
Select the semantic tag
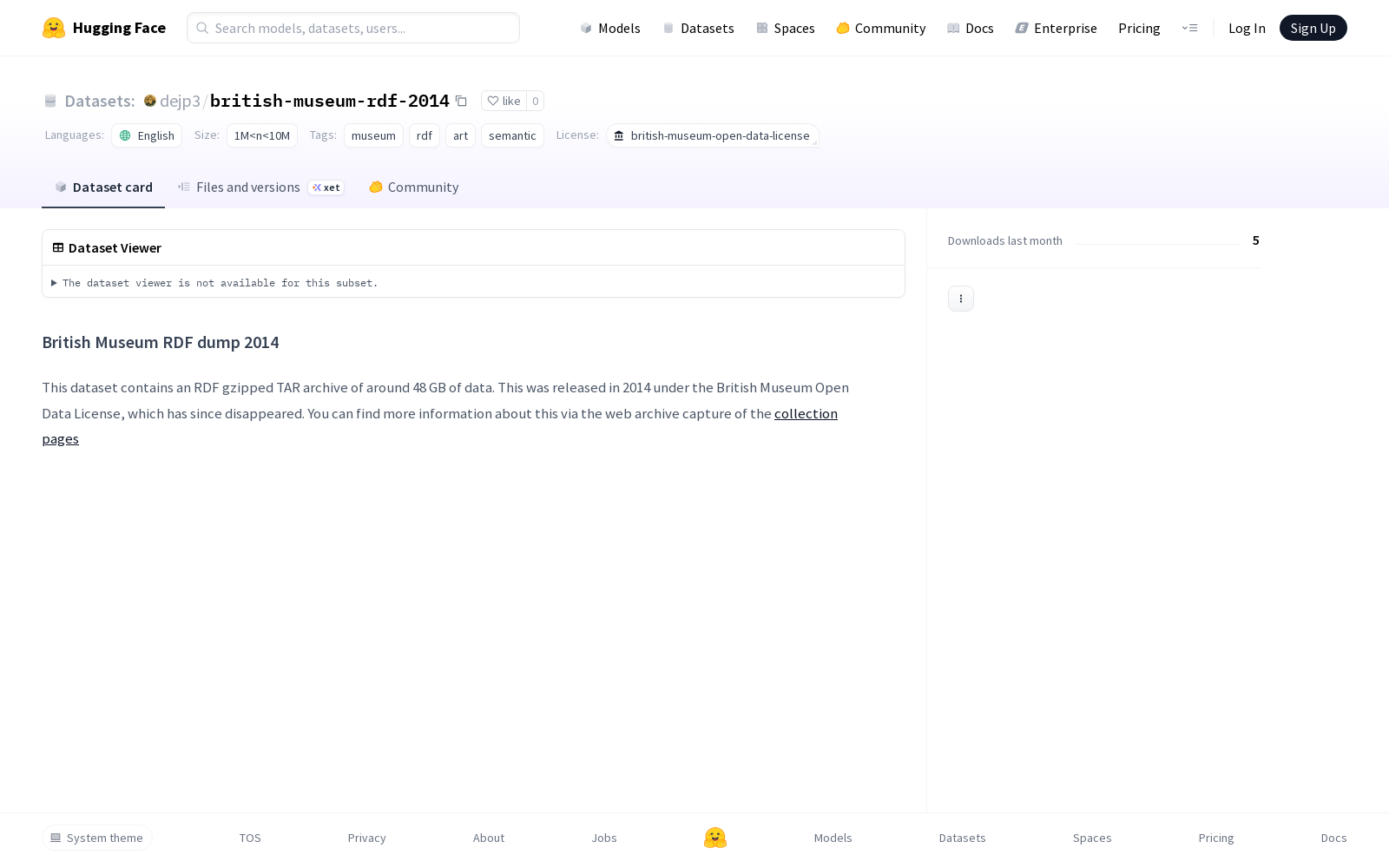pos(512,135)
